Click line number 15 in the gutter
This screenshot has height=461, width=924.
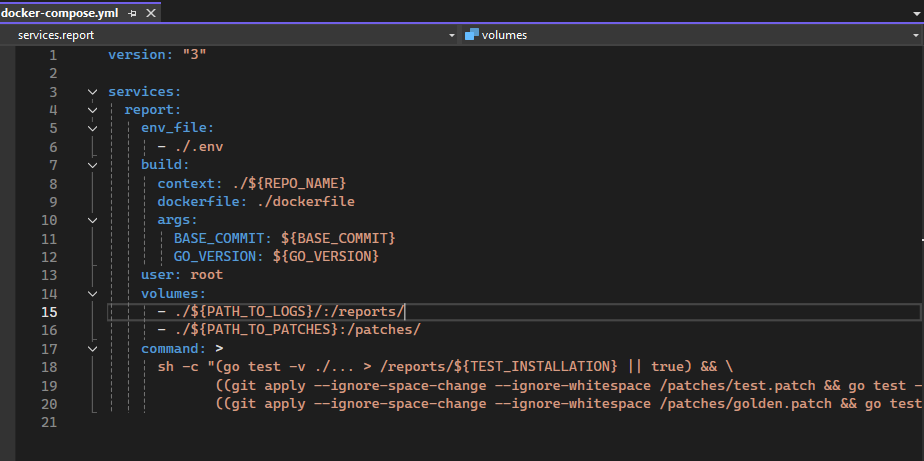coord(49,312)
